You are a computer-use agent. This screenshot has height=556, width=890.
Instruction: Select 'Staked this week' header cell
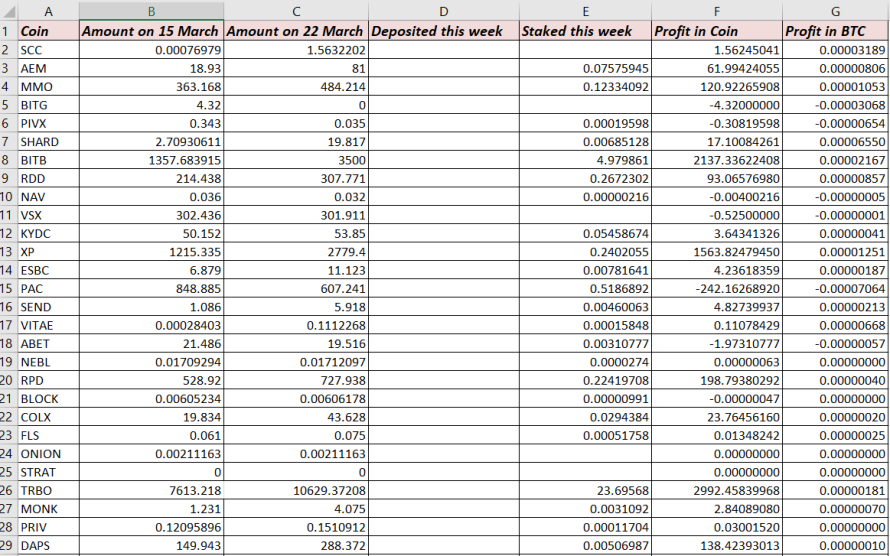coord(585,31)
